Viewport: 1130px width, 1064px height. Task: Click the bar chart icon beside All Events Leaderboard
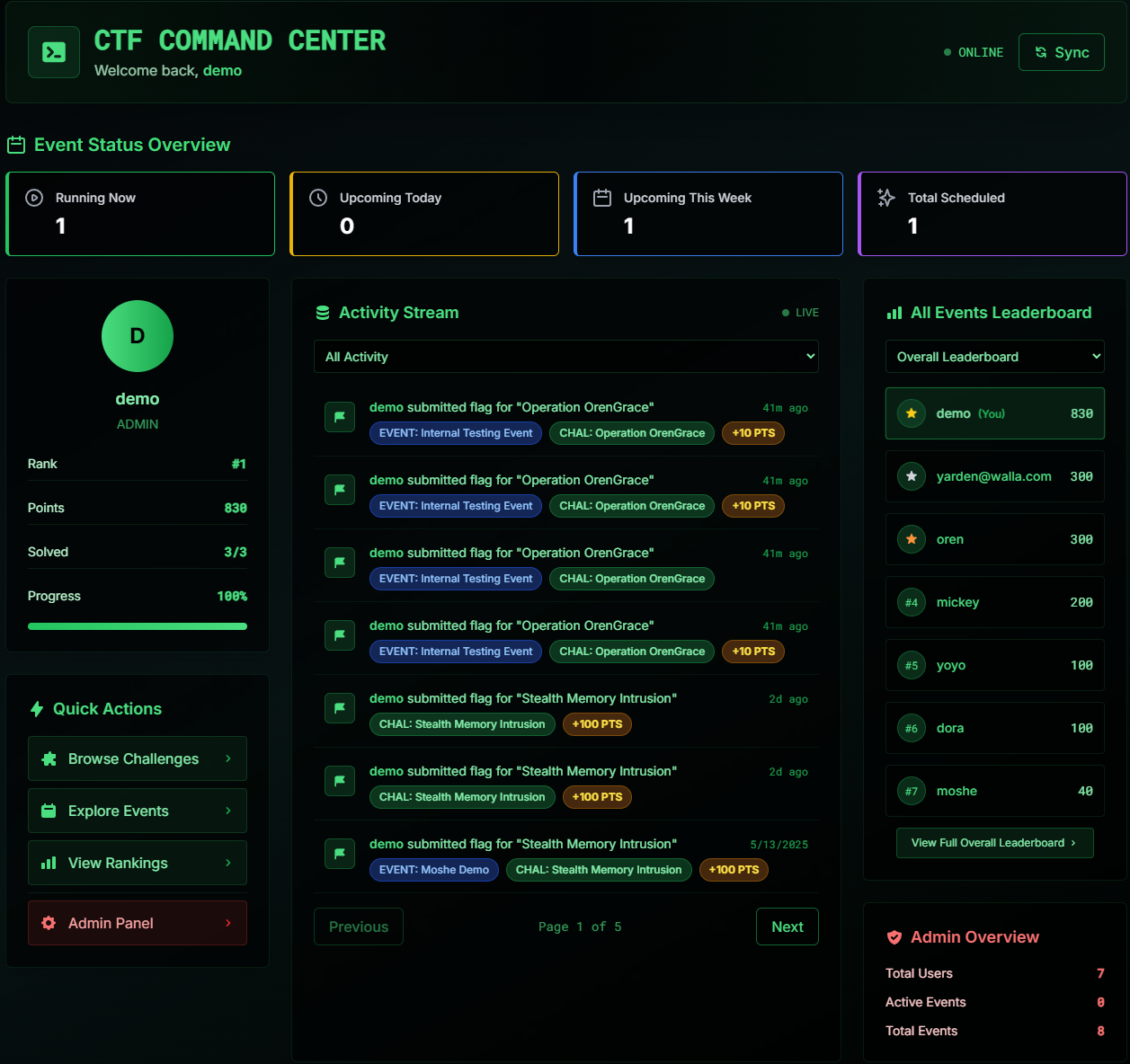click(x=894, y=313)
